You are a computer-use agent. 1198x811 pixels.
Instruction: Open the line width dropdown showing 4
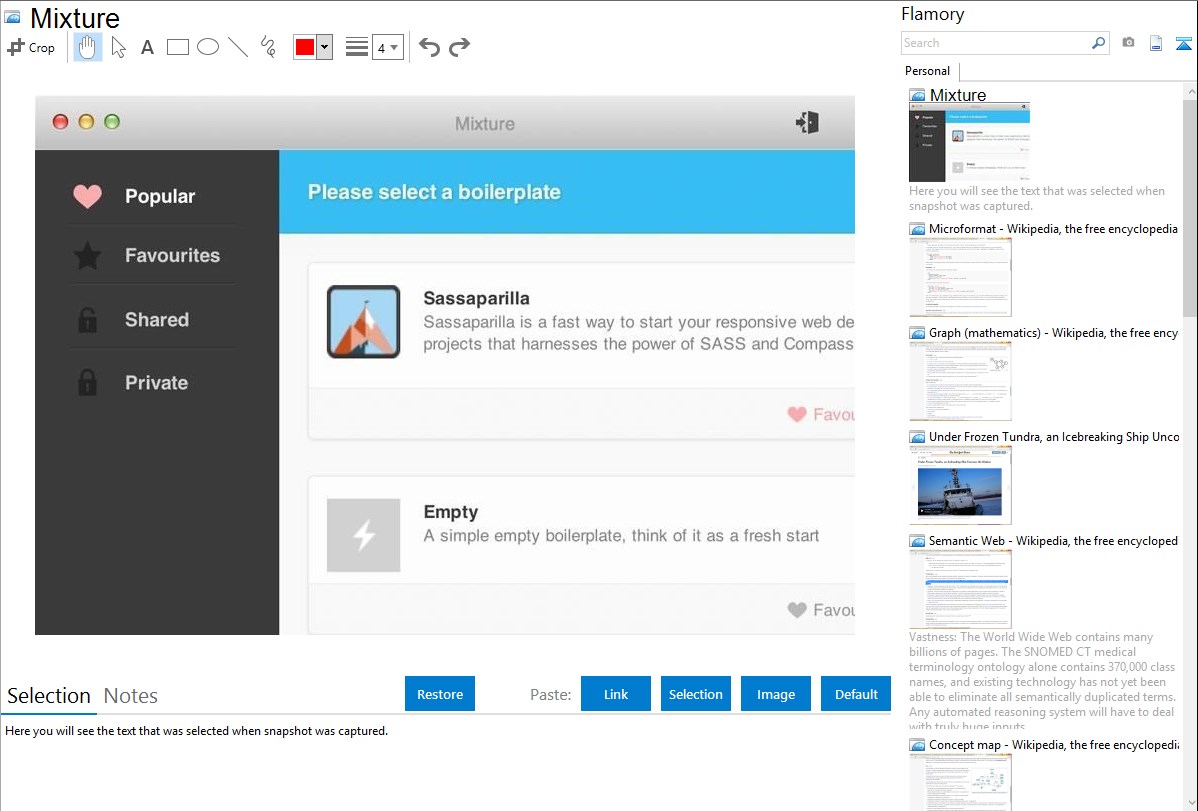pos(388,47)
